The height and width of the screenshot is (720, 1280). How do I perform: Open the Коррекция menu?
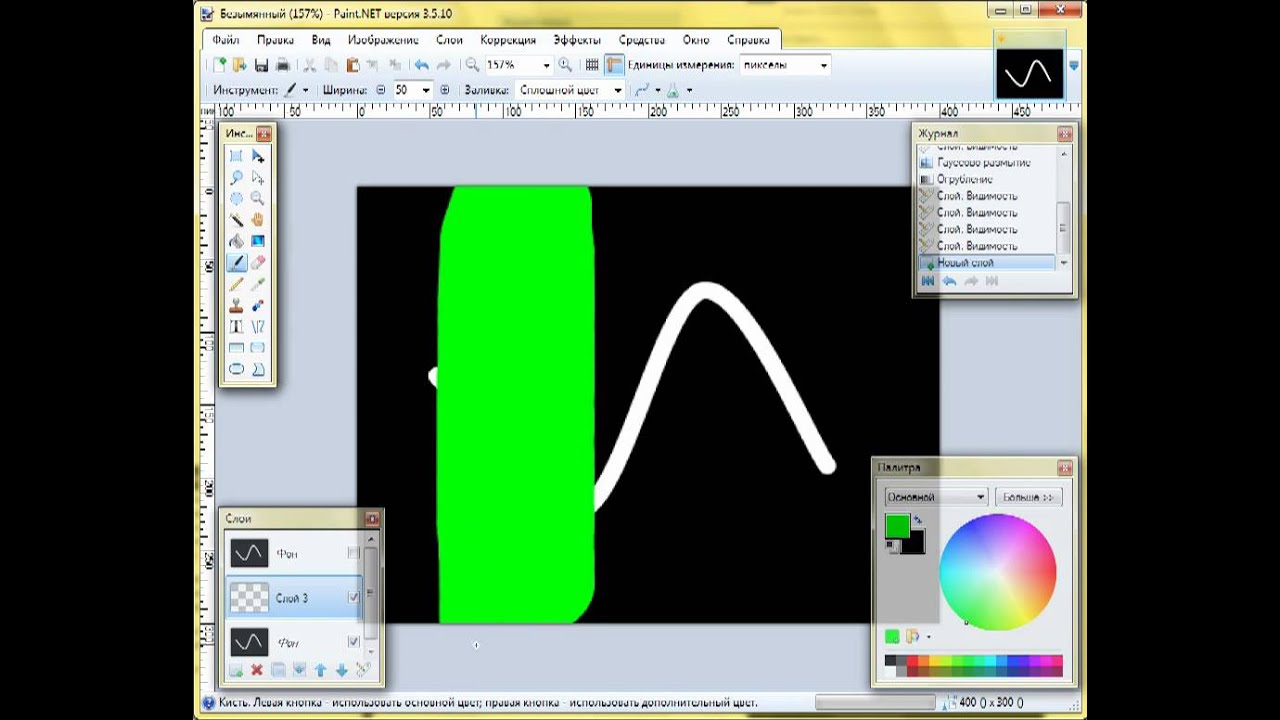(x=508, y=40)
